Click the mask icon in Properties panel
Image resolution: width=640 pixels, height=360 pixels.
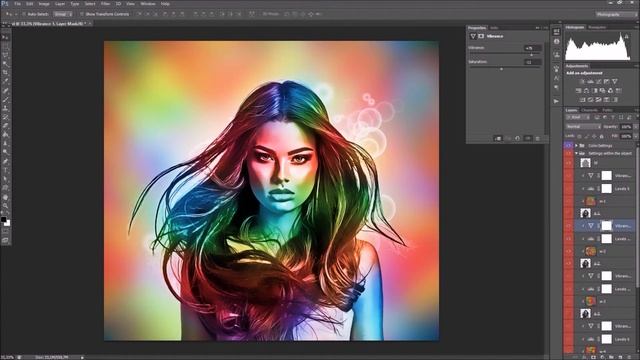(481, 36)
